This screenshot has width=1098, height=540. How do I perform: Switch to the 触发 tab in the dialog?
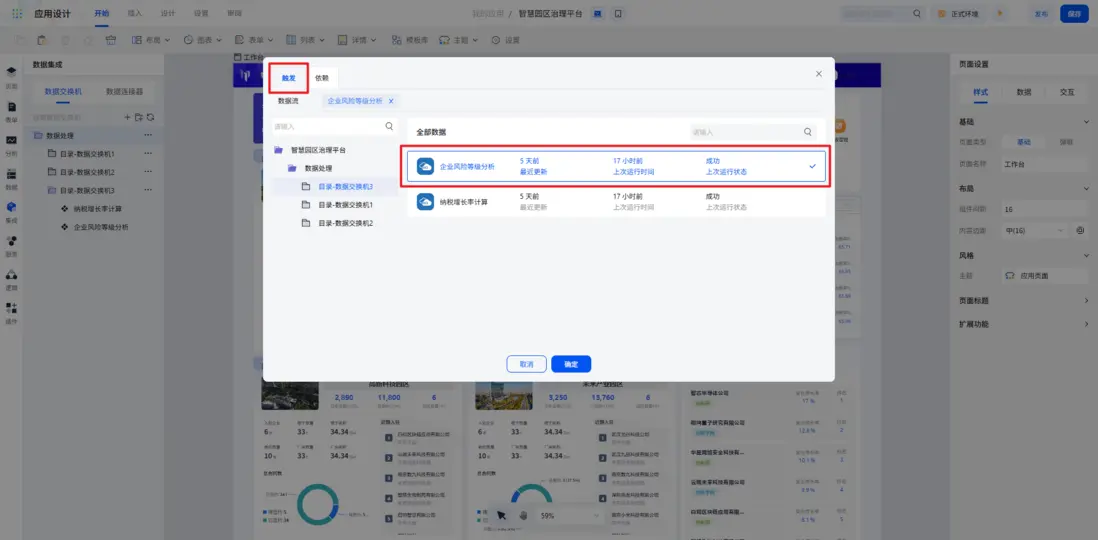tap(289, 78)
